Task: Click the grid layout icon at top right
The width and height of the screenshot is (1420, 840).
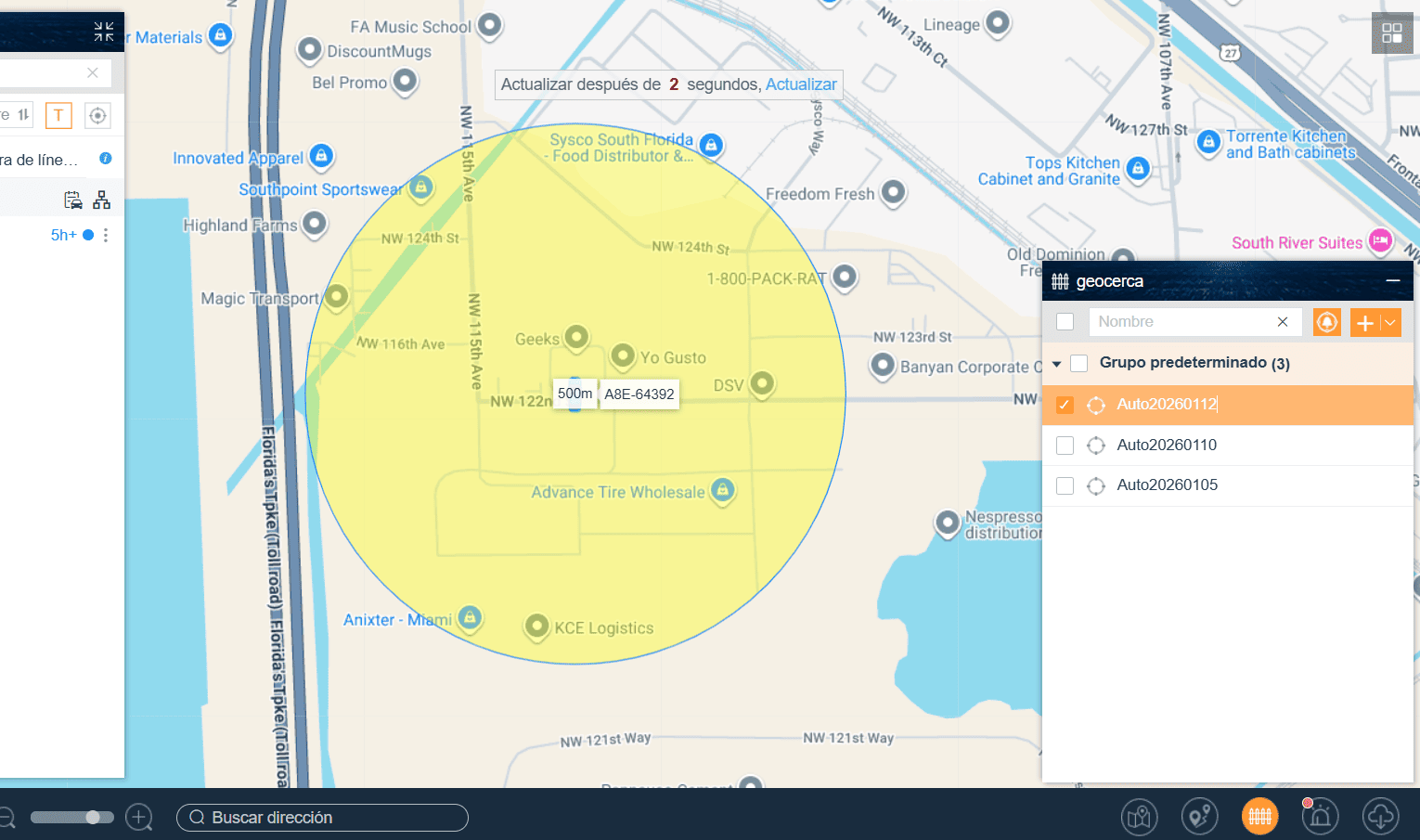Action: tap(1391, 33)
